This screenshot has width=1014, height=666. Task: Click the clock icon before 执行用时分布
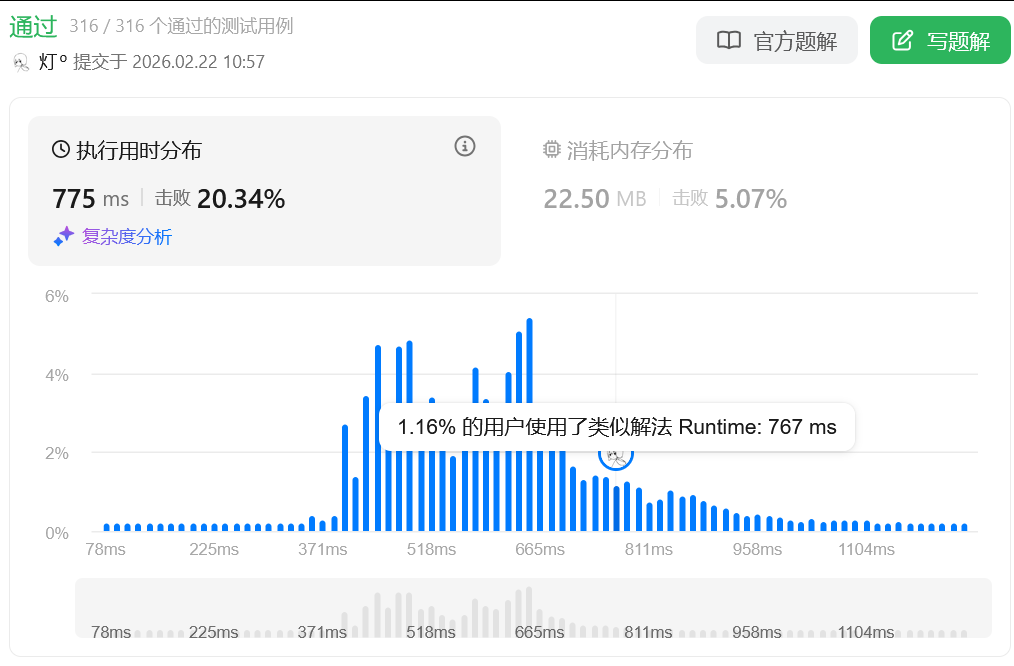click(x=61, y=150)
